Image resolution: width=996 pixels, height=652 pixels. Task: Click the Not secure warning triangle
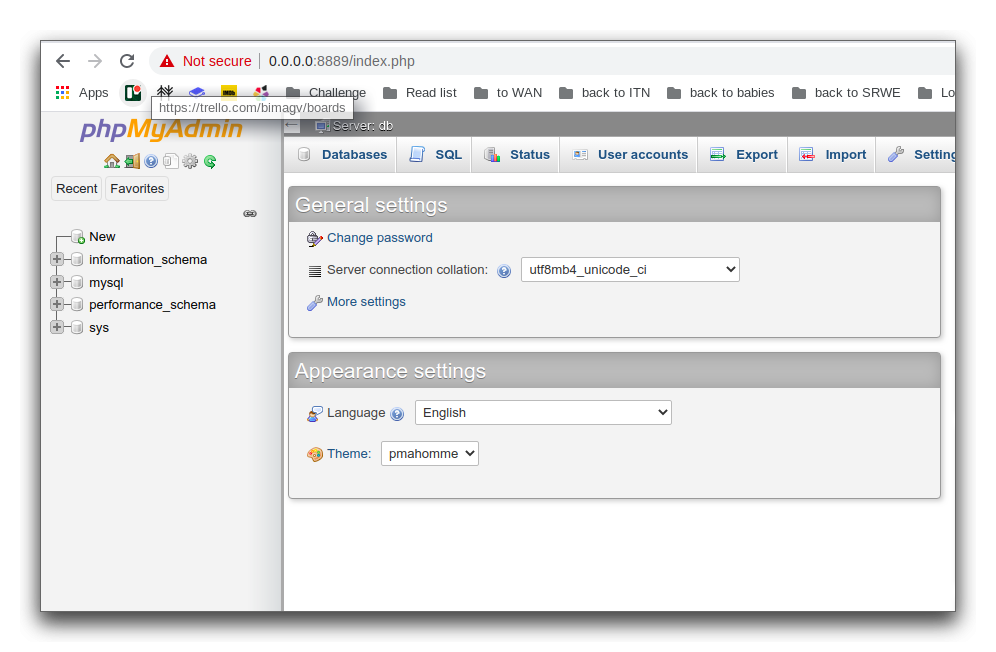(167, 61)
